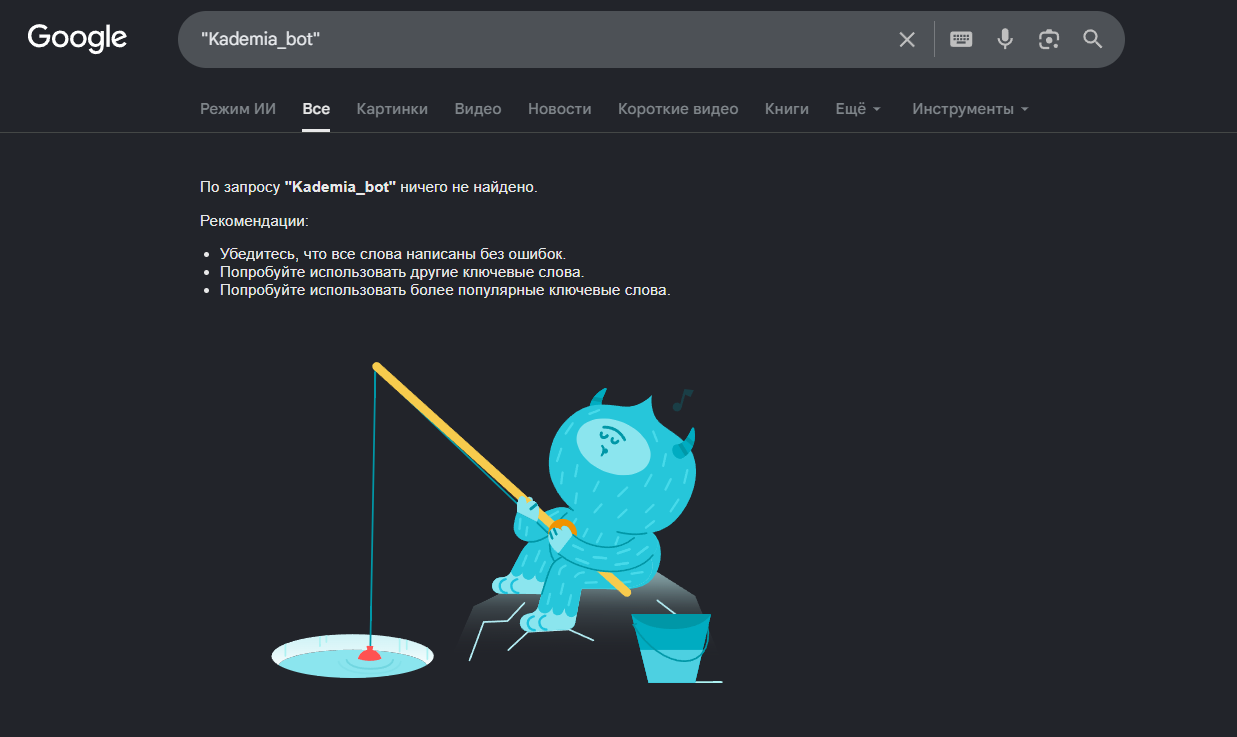
Task: Open the Книги tab
Action: [x=787, y=109]
